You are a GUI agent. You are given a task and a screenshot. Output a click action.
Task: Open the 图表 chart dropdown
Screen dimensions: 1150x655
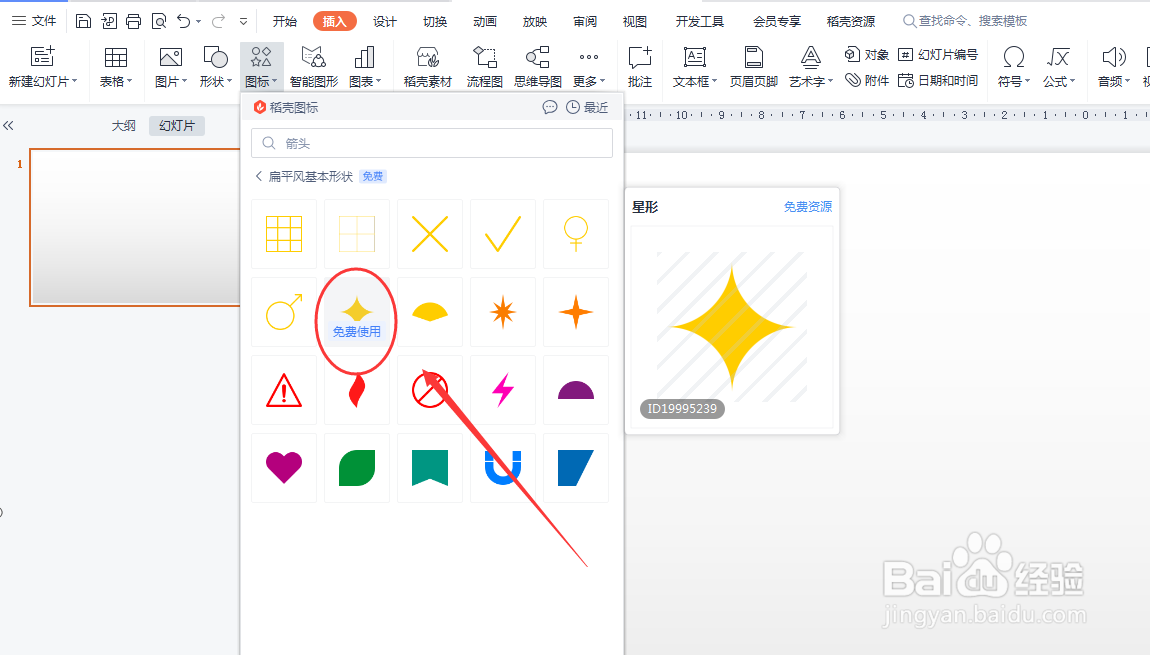[x=365, y=66]
